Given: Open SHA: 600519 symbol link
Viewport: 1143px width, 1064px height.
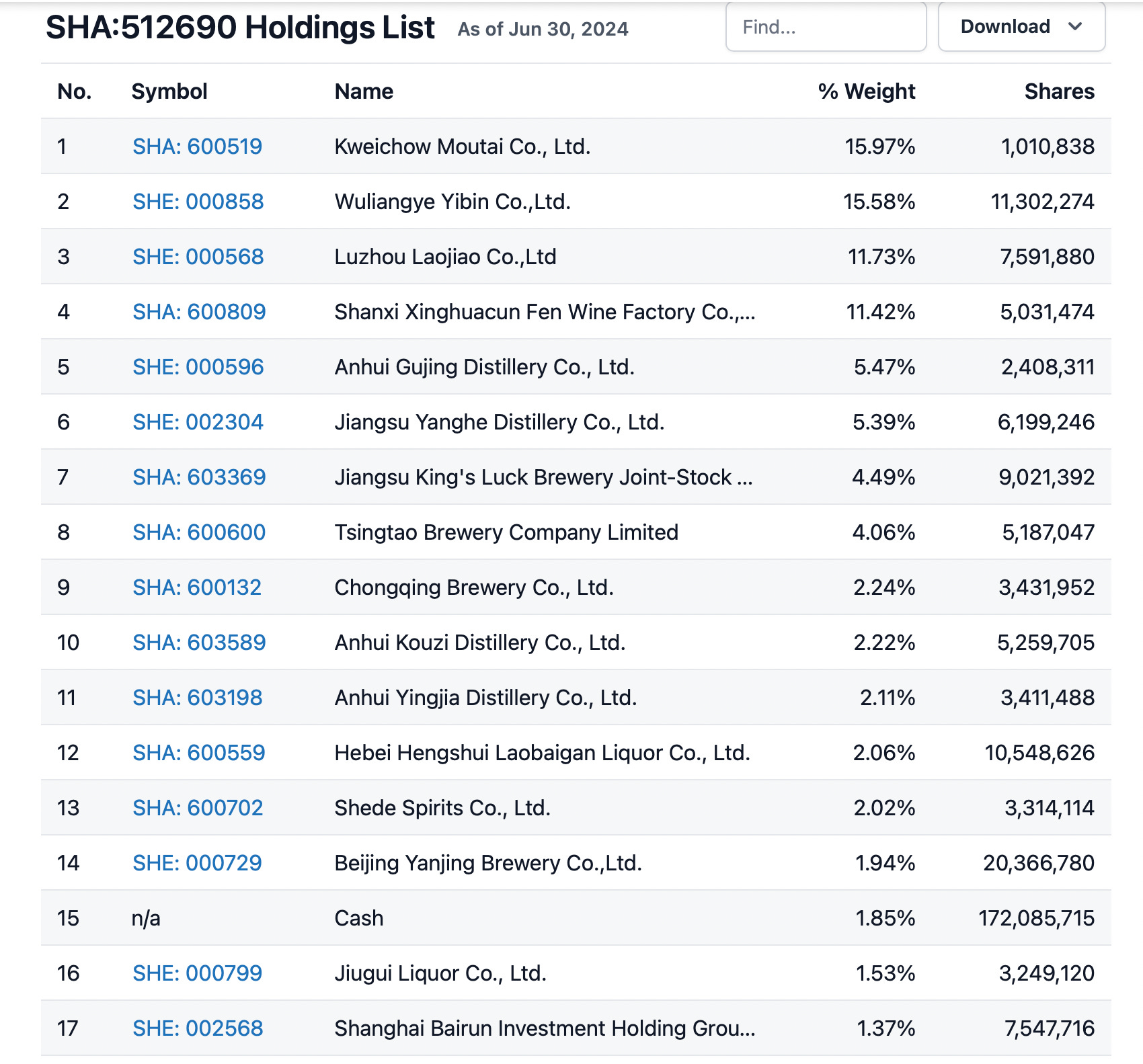Looking at the screenshot, I should (x=197, y=147).
